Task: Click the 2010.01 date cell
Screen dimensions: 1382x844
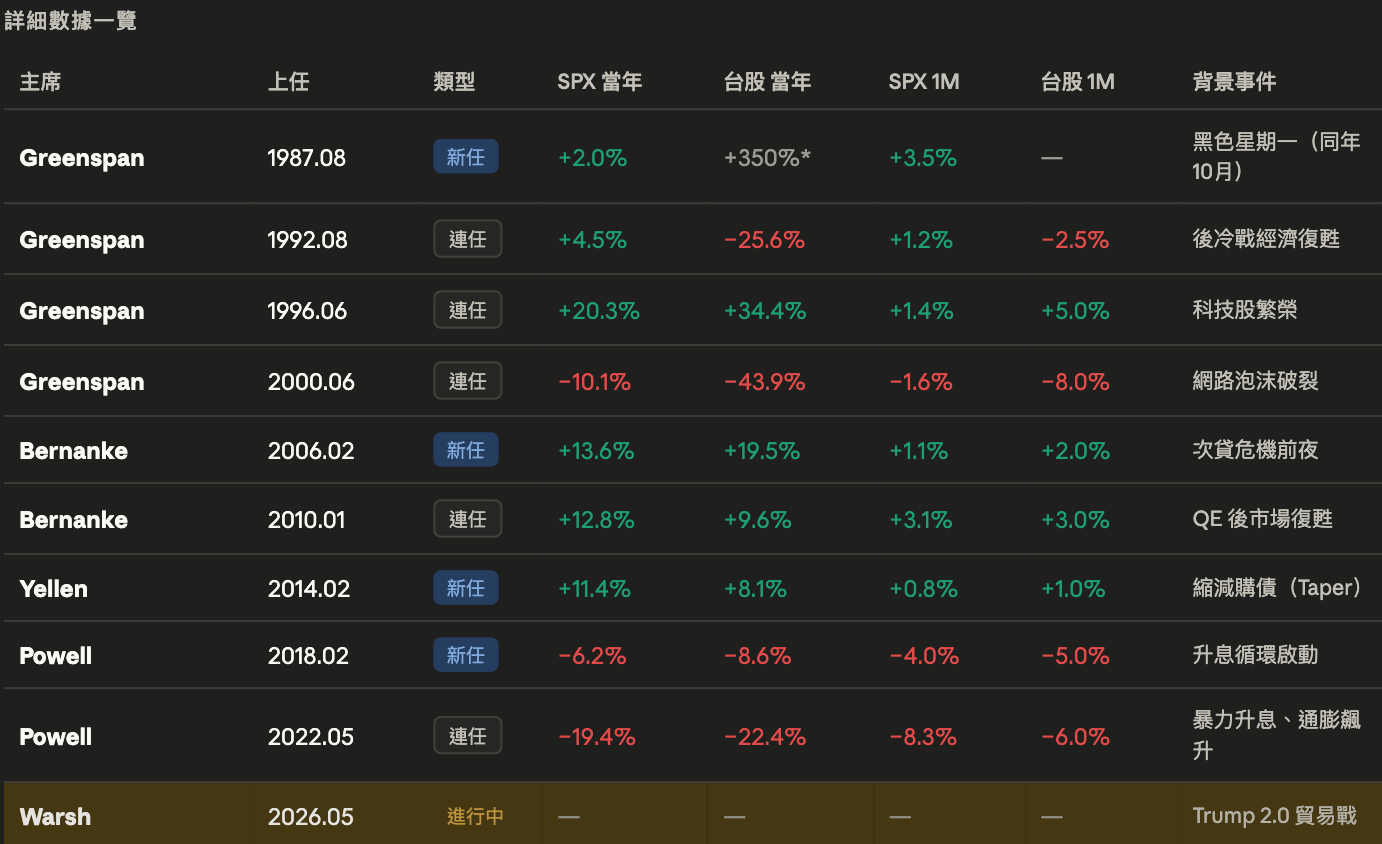Action: click(x=308, y=520)
